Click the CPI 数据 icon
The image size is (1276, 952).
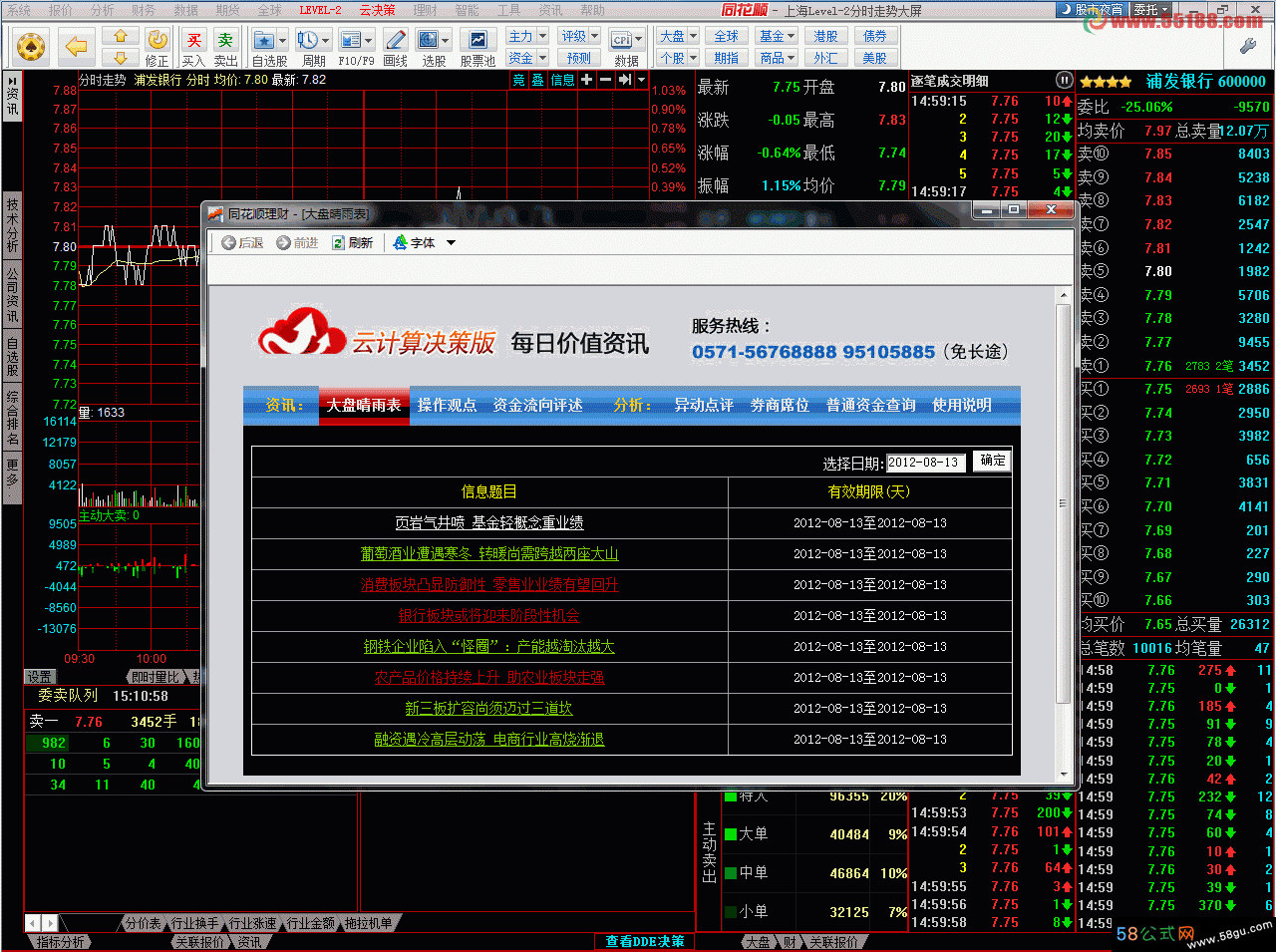(x=621, y=40)
